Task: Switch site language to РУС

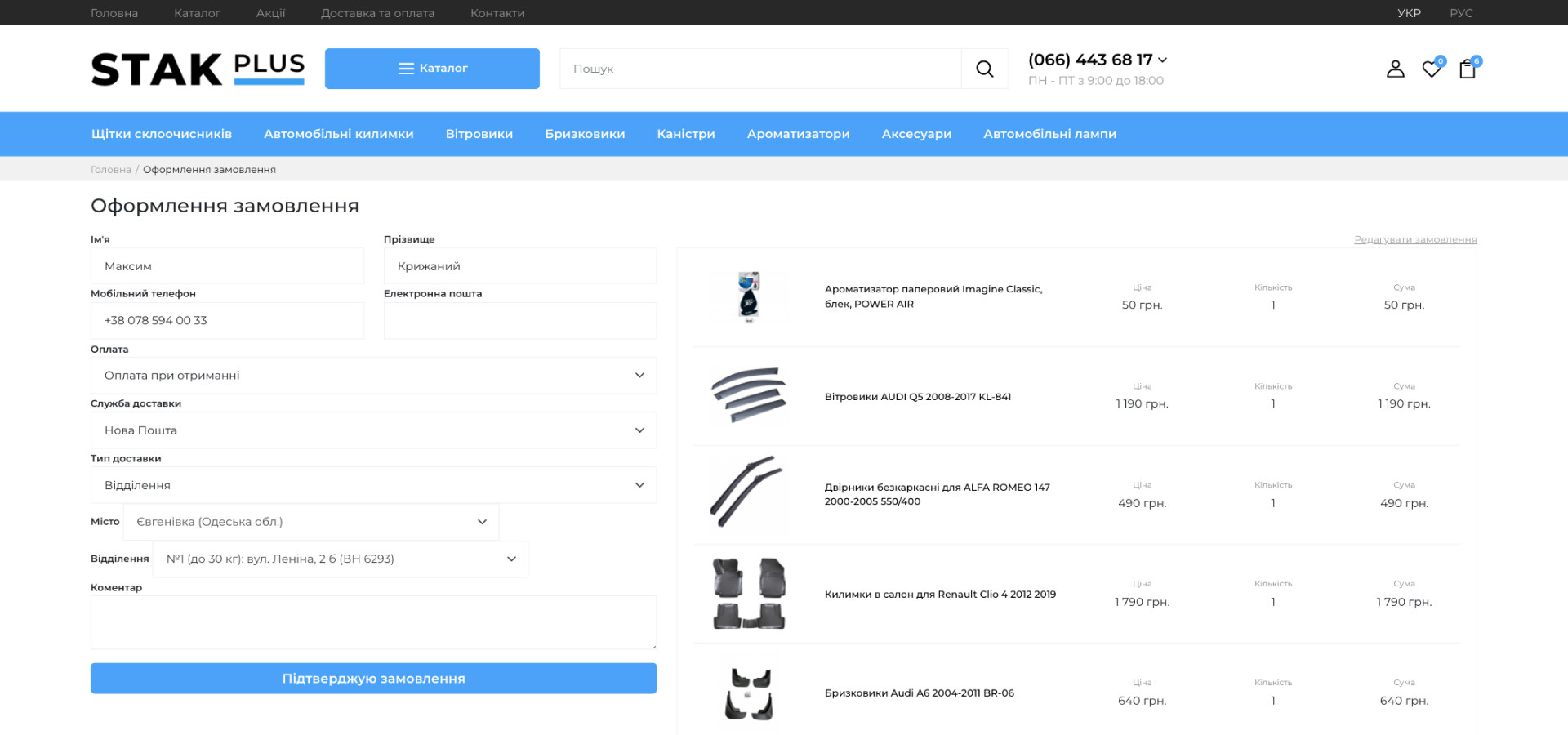Action: pos(1461,13)
